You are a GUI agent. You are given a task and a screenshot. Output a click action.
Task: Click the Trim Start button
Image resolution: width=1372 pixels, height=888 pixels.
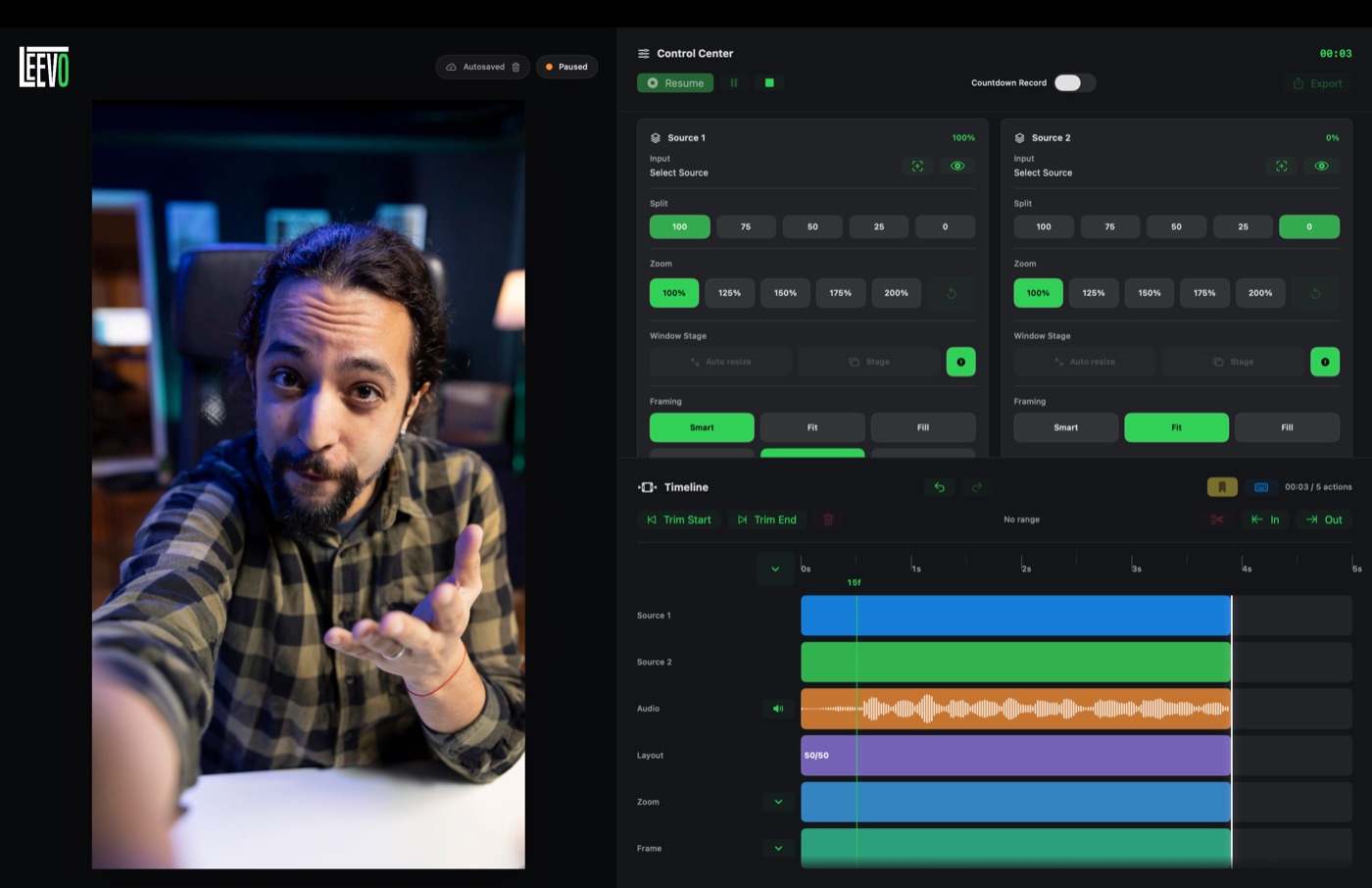pos(679,519)
